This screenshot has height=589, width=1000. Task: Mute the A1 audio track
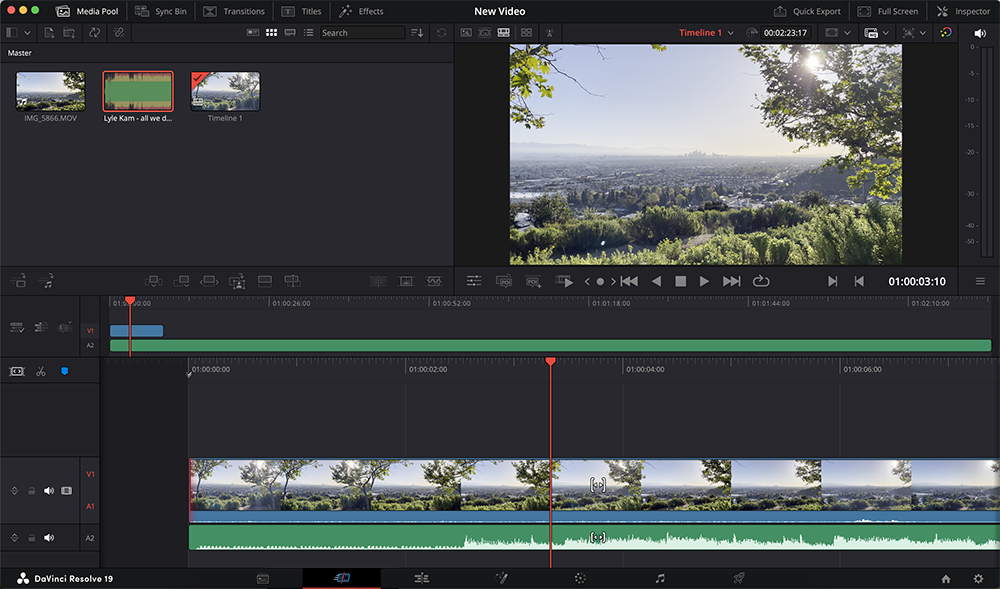pyautogui.click(x=48, y=491)
